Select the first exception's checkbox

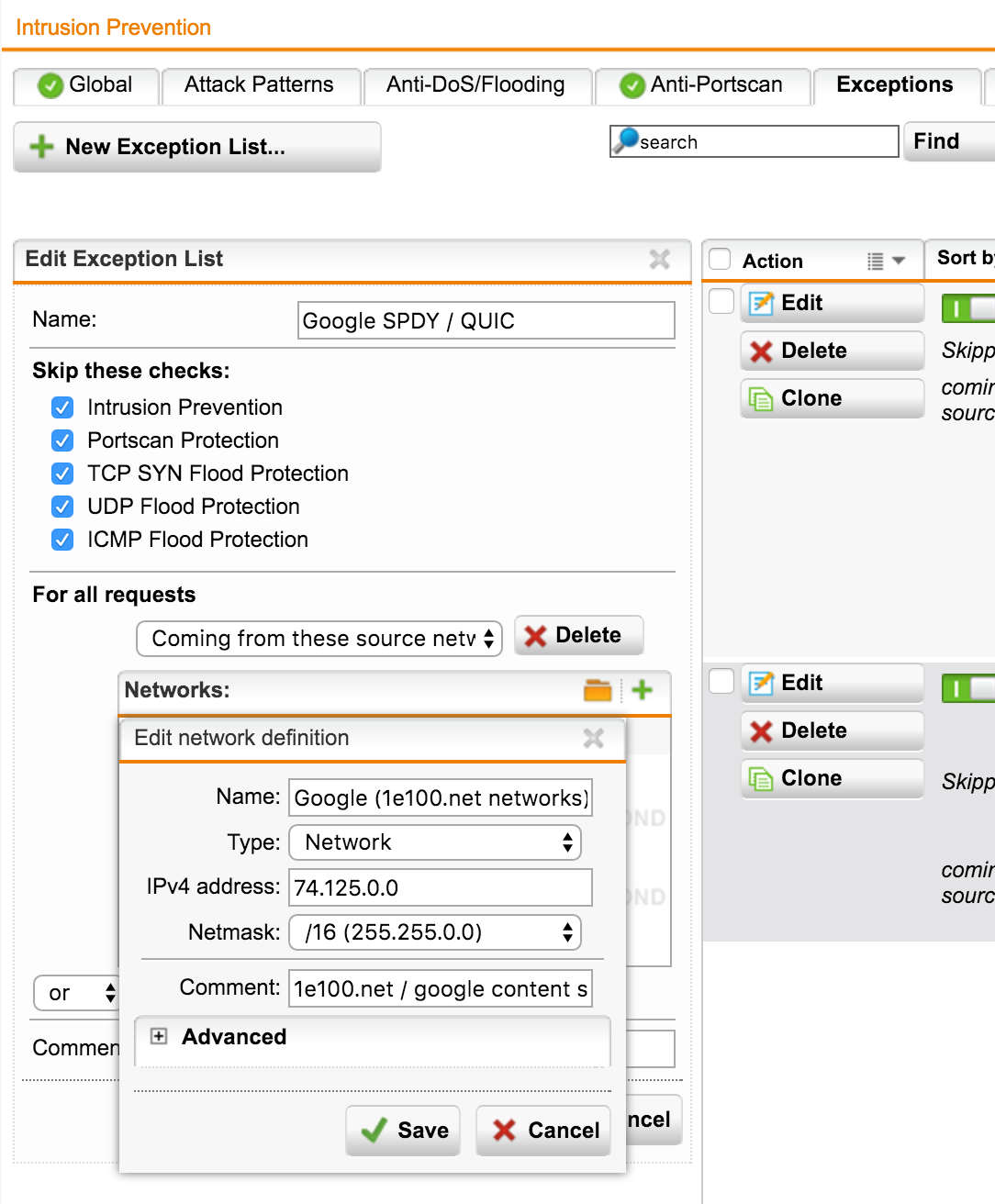click(721, 301)
